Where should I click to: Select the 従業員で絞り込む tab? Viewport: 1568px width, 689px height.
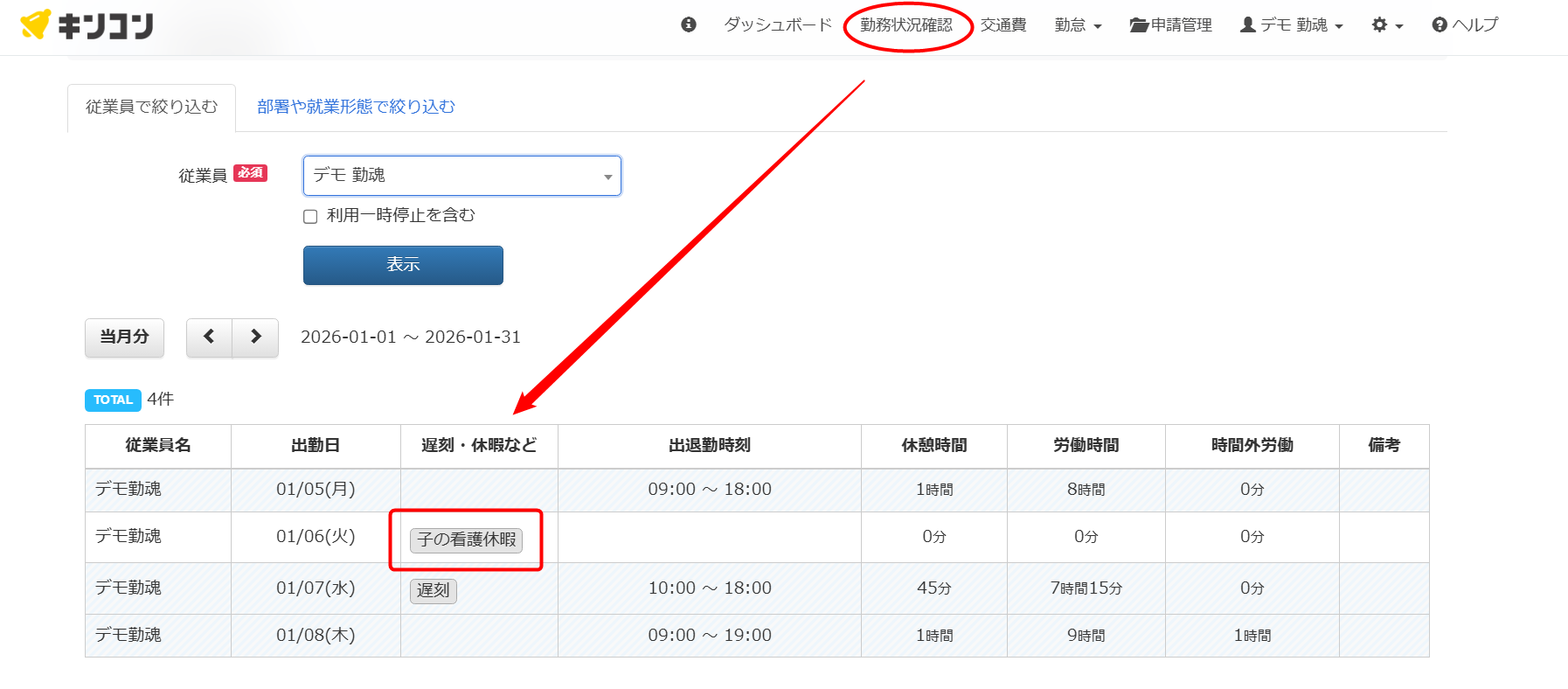pos(151,108)
